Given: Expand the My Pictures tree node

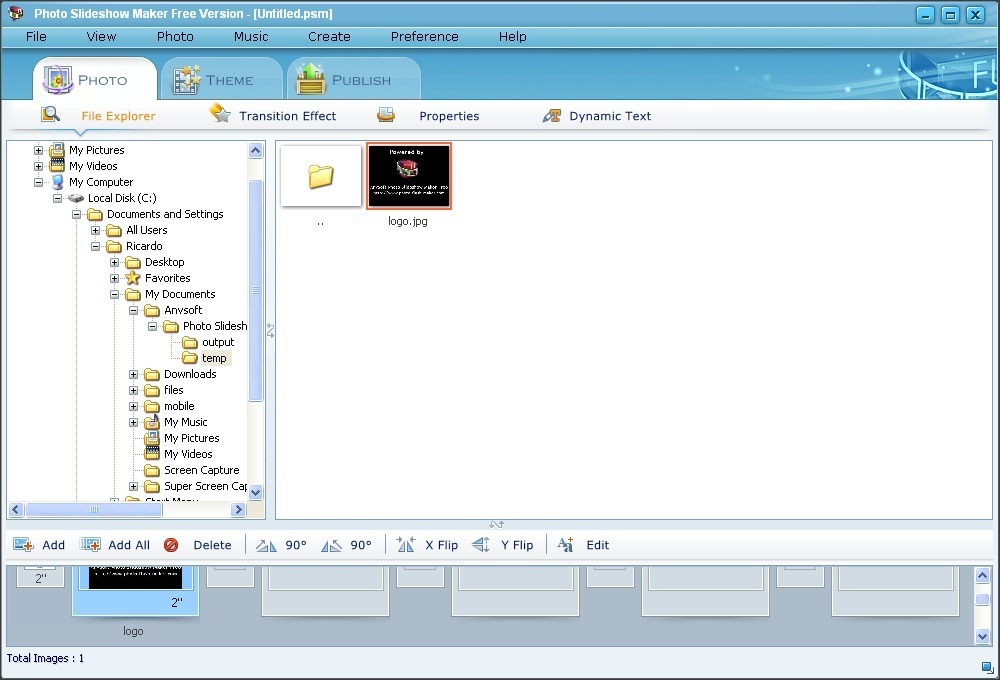Looking at the screenshot, I should (x=37, y=149).
